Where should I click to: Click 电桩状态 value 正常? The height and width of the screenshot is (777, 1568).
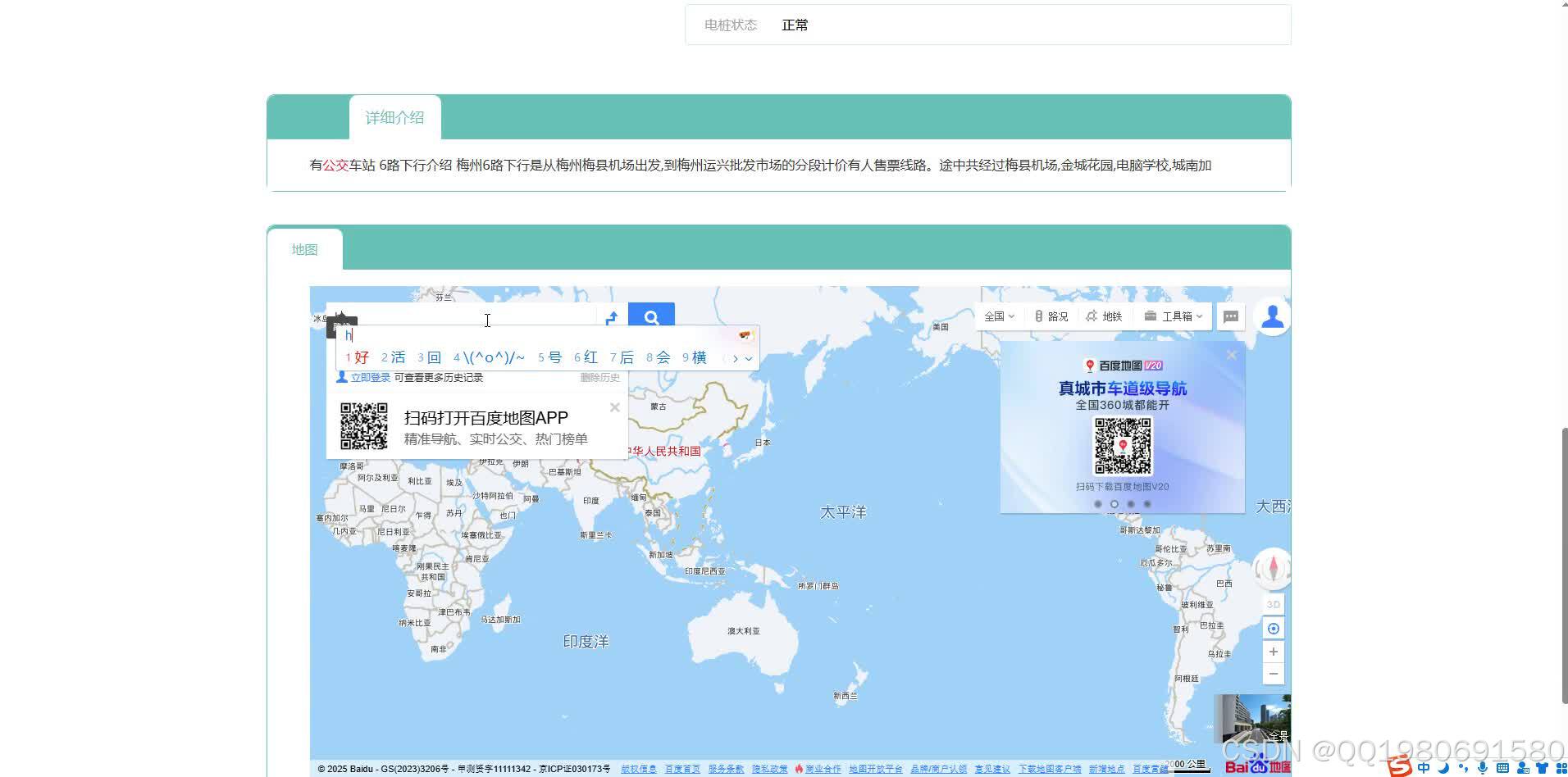tap(795, 25)
